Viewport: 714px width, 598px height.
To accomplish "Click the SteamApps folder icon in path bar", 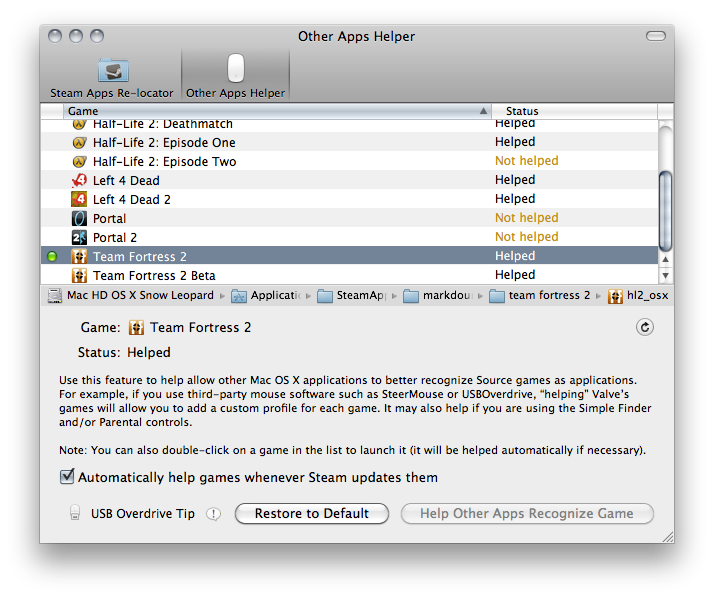I will coord(325,296).
